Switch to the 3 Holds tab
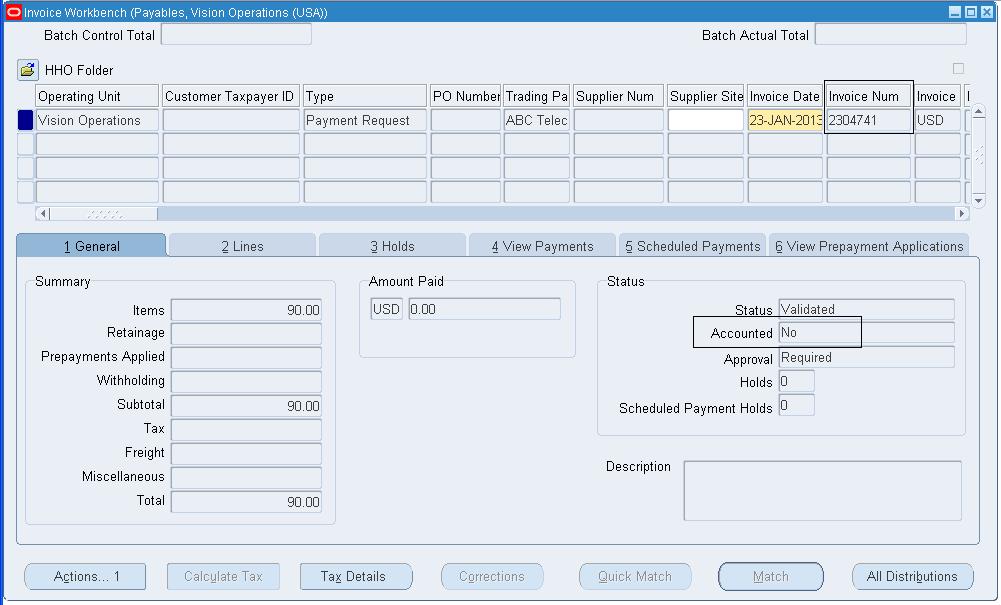 (391, 243)
